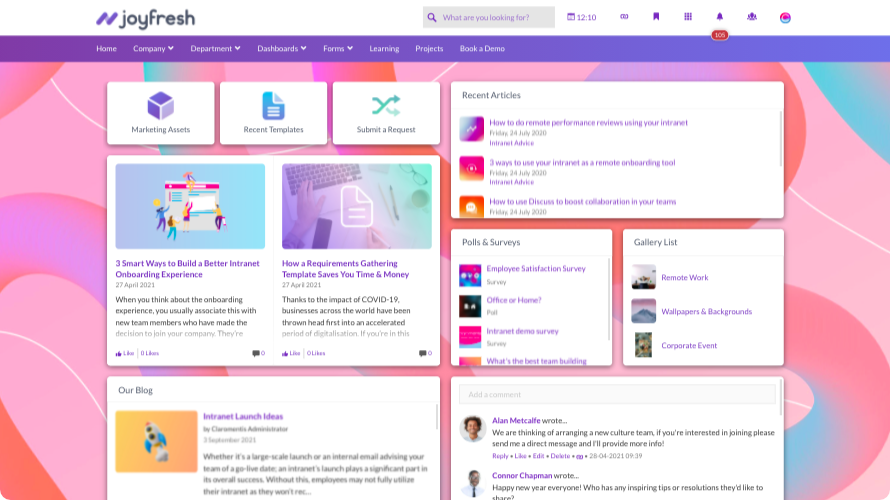Delete Alan Metcalfe's comment
This screenshot has width=890, height=500.
point(560,456)
